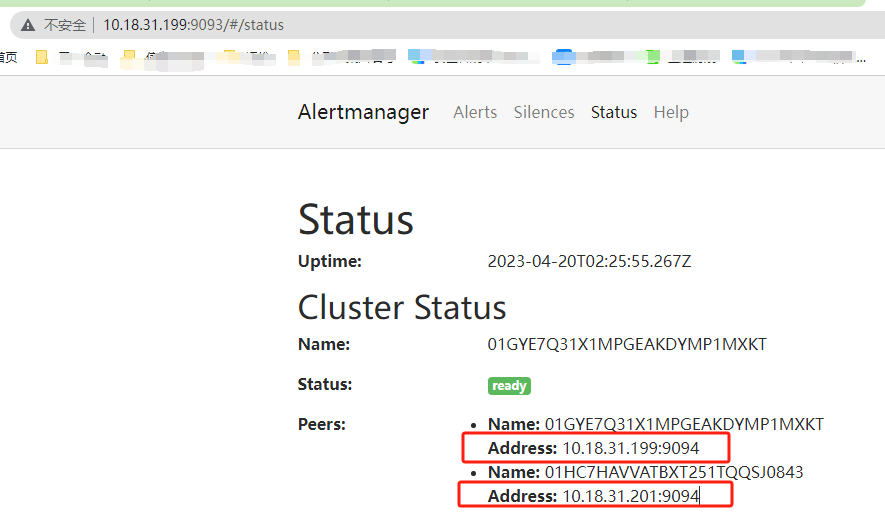Click the first yellow bookmark folder icon
Image resolution: width=885 pixels, height=532 pixels.
tap(42, 57)
